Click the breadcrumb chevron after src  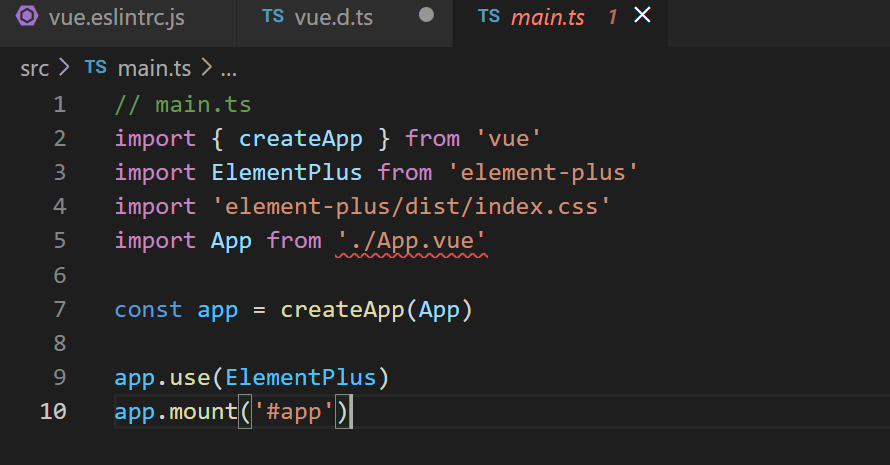(64, 68)
